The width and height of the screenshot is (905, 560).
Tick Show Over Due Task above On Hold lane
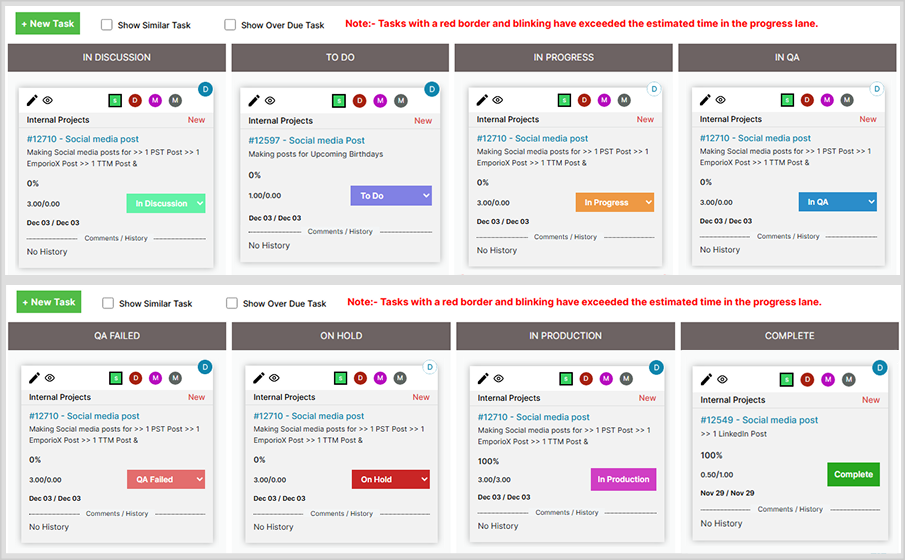(x=232, y=303)
